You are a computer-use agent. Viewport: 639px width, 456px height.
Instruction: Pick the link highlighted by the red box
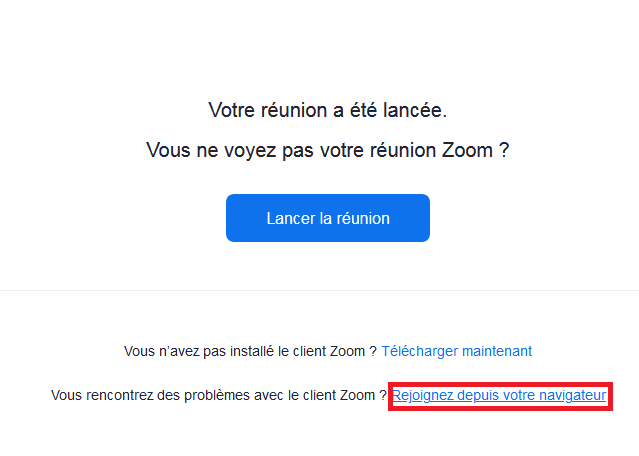click(x=499, y=396)
